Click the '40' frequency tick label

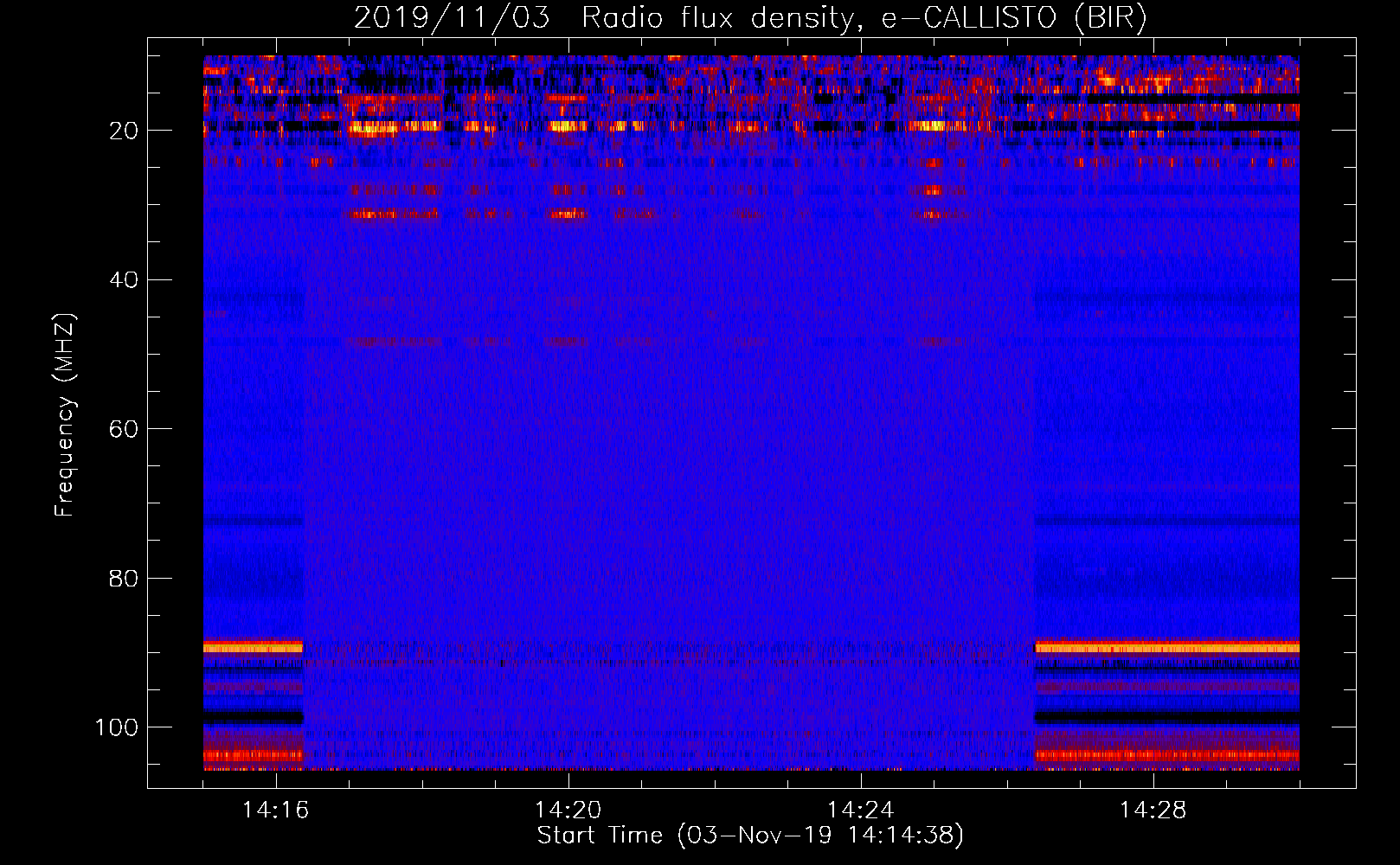pyautogui.click(x=124, y=280)
